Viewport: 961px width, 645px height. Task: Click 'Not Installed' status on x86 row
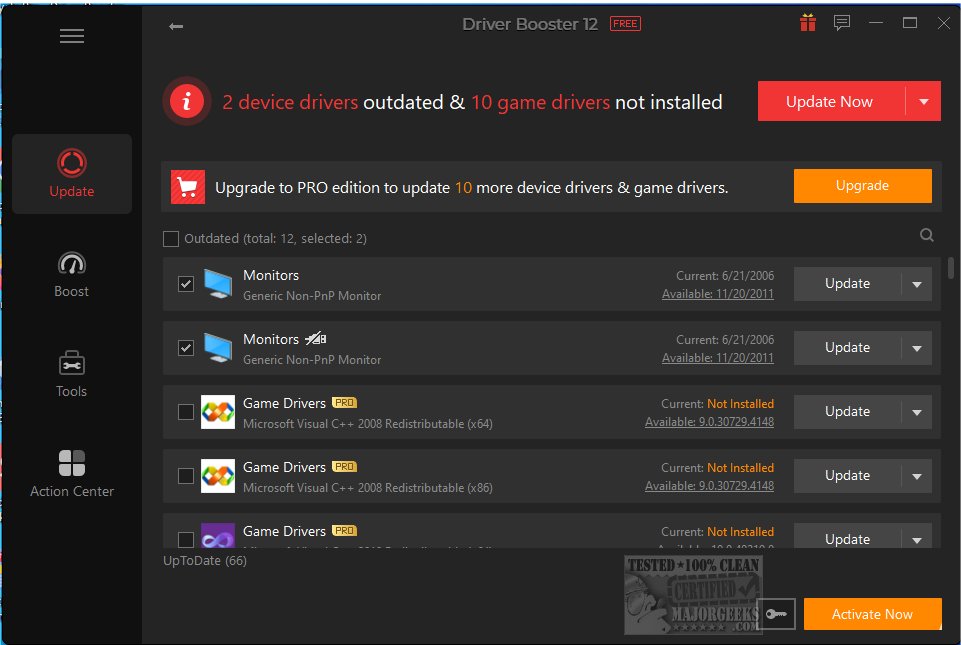click(x=740, y=468)
